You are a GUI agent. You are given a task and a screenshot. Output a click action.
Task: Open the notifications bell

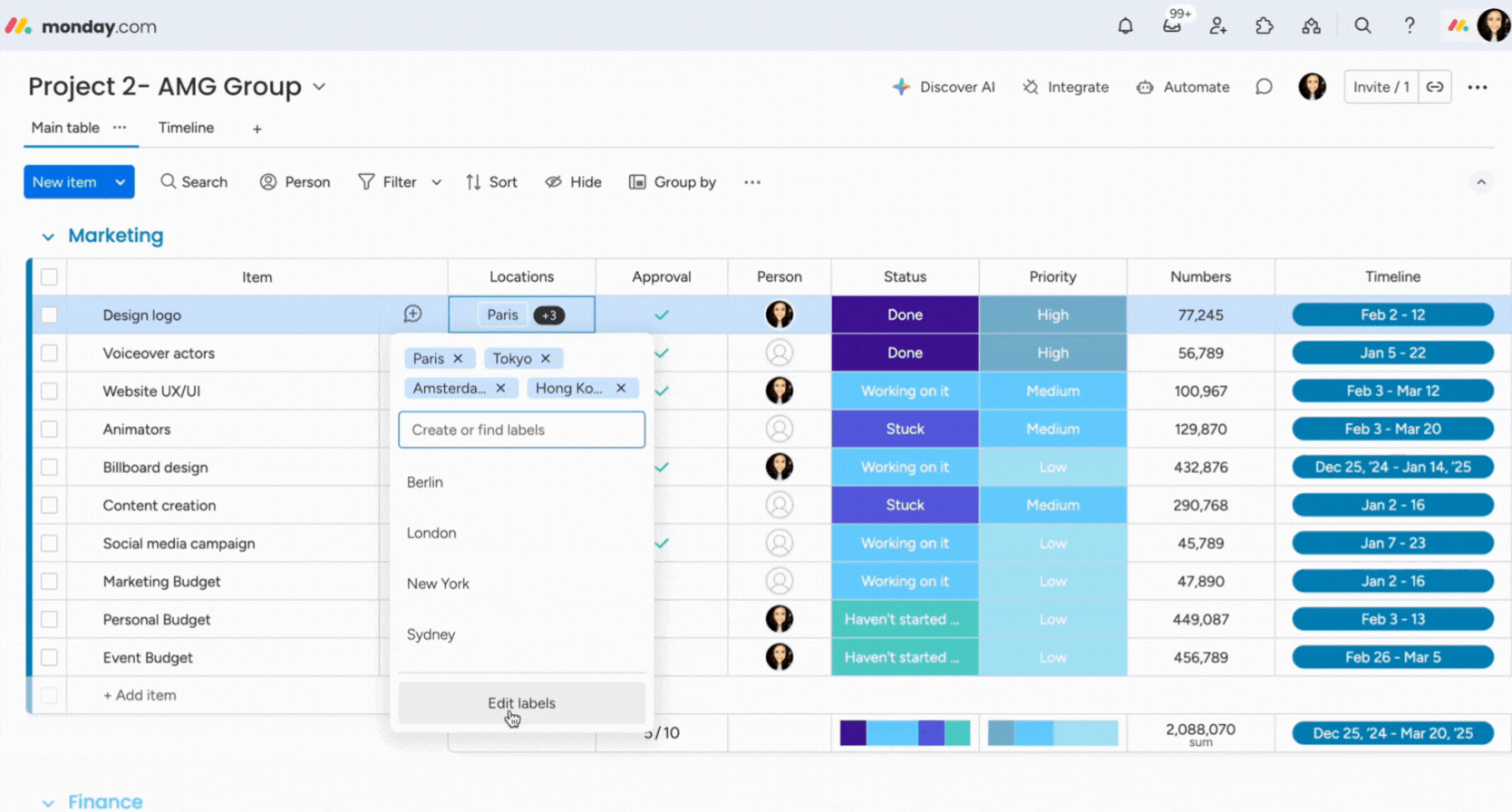(1125, 25)
